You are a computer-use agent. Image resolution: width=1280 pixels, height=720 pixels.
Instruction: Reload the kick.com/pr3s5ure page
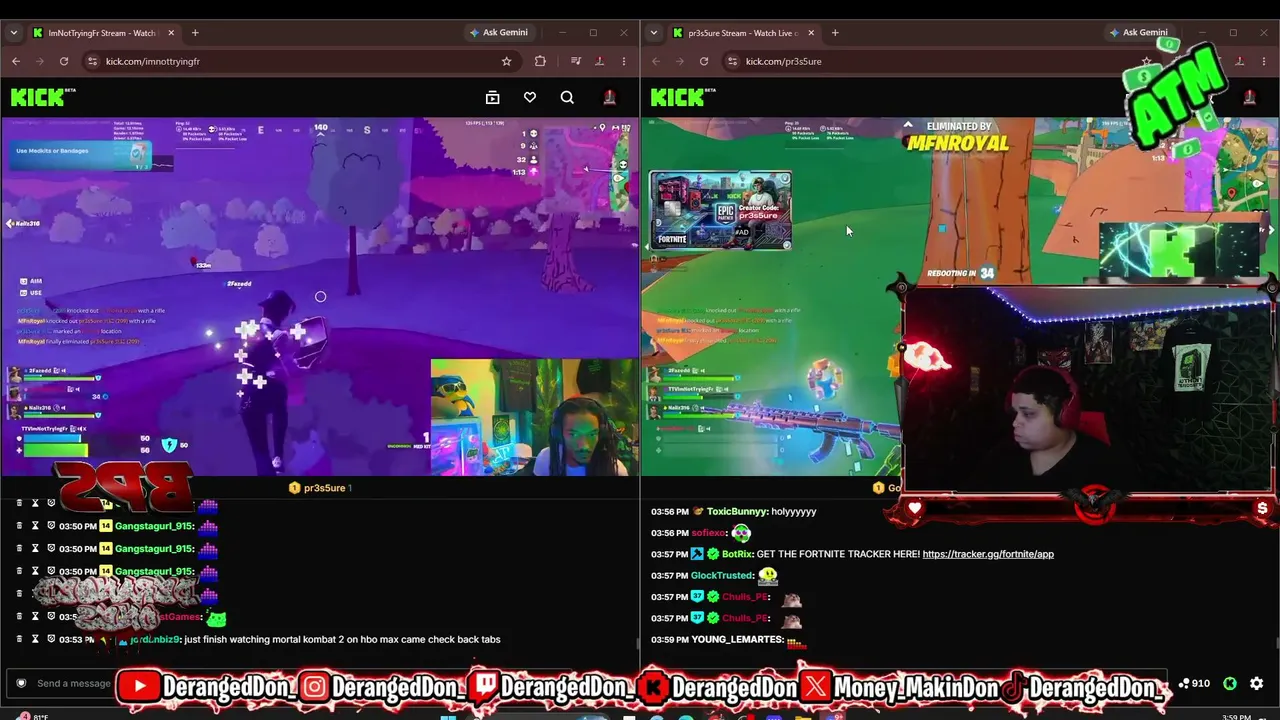click(704, 61)
